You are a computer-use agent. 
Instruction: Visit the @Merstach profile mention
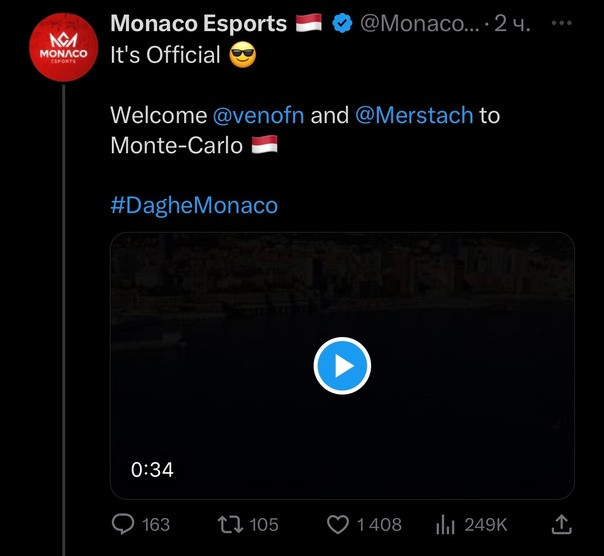[x=414, y=115]
